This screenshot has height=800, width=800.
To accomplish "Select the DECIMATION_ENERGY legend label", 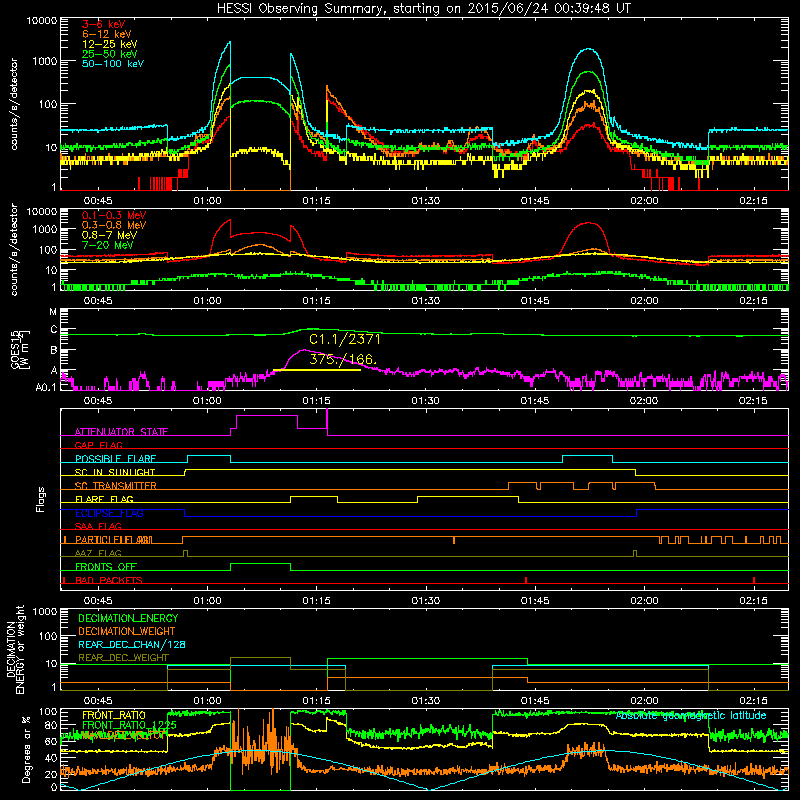I will [128, 618].
